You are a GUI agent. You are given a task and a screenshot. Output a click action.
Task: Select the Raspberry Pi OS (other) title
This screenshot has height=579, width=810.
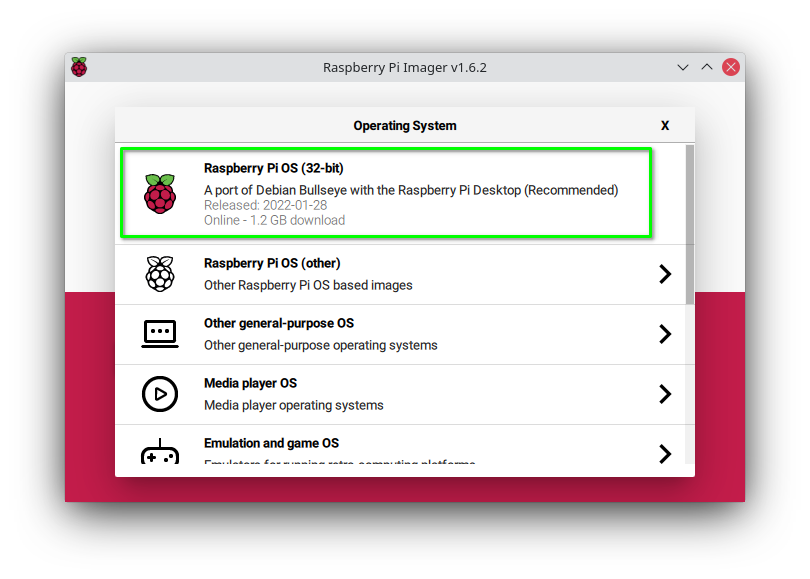pos(272,263)
